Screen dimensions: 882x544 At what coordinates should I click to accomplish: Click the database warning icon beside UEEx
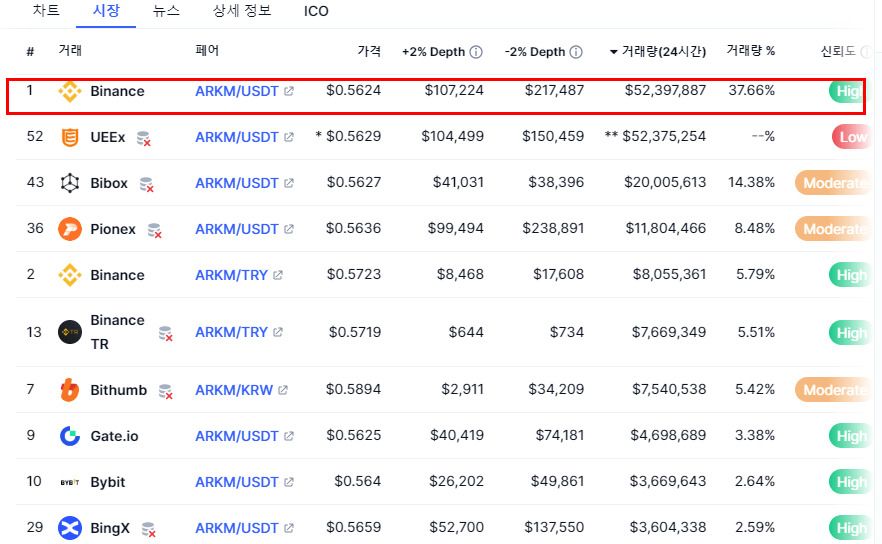click(144, 139)
